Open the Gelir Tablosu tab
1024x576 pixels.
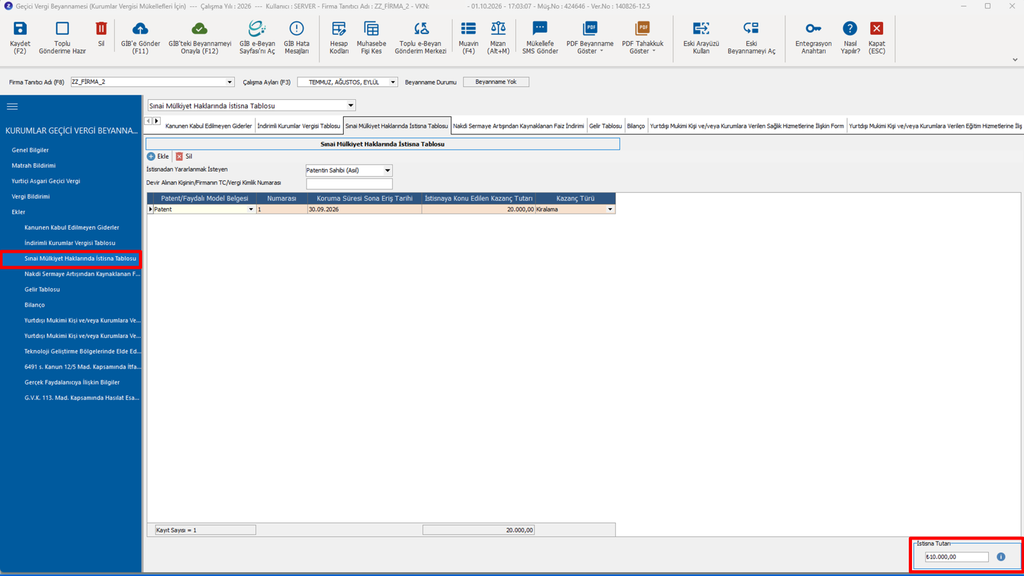point(605,126)
